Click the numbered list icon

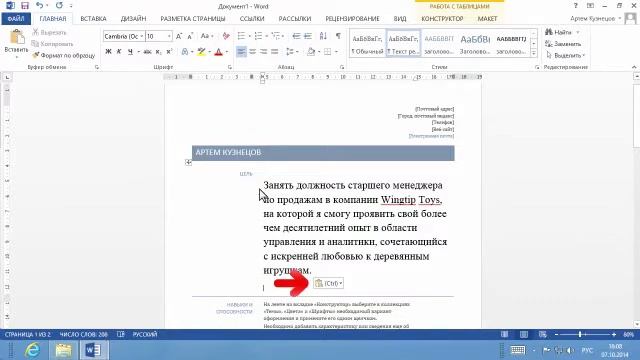tap(258, 36)
